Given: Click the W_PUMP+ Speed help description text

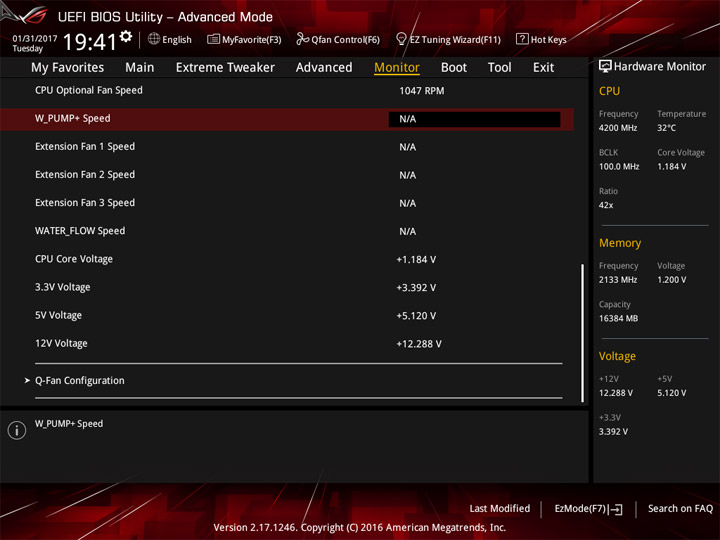Looking at the screenshot, I should point(69,423).
